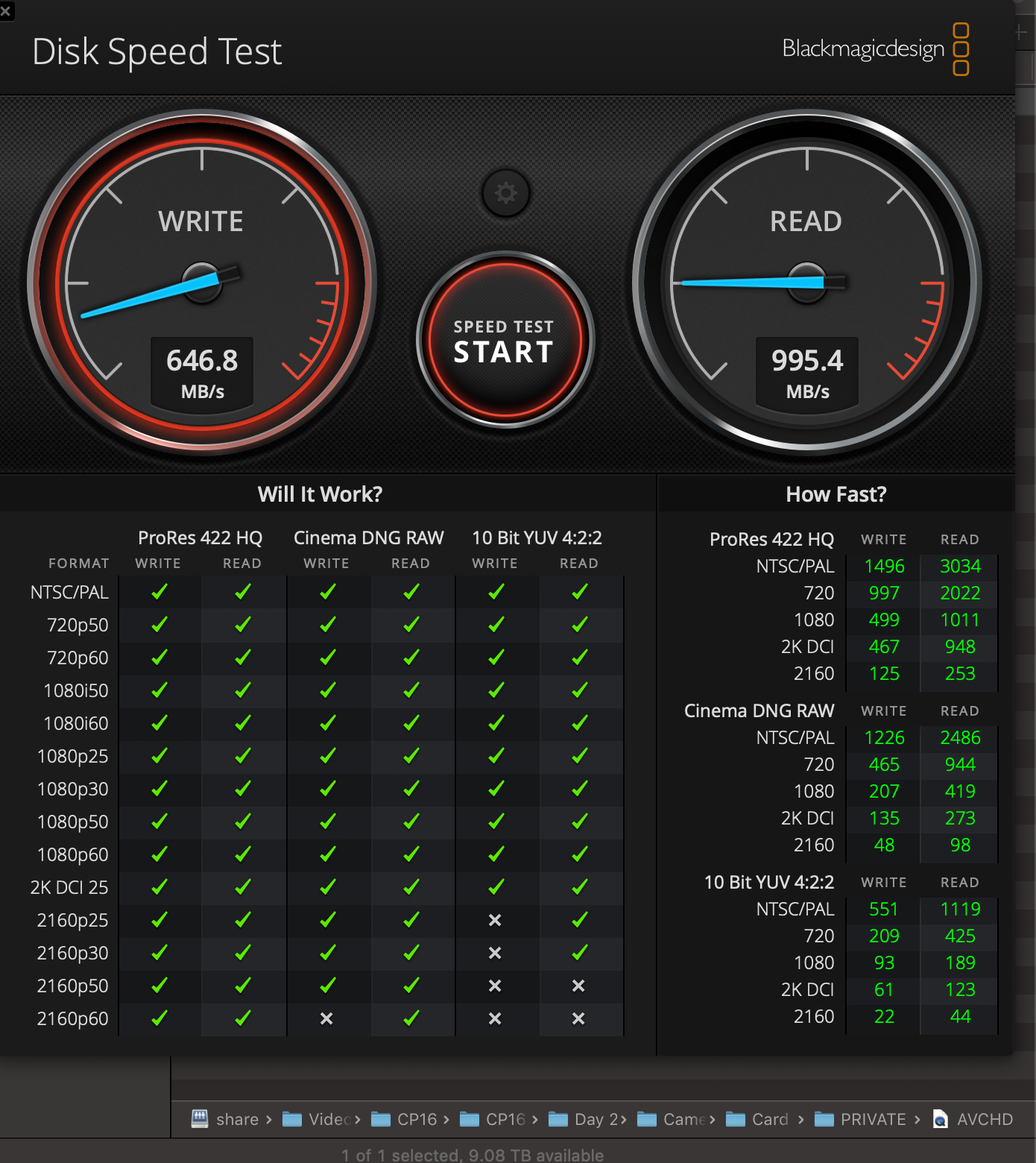1036x1163 pixels.
Task: Click the X mark for 2160p25 YUV write
Action: point(495,920)
